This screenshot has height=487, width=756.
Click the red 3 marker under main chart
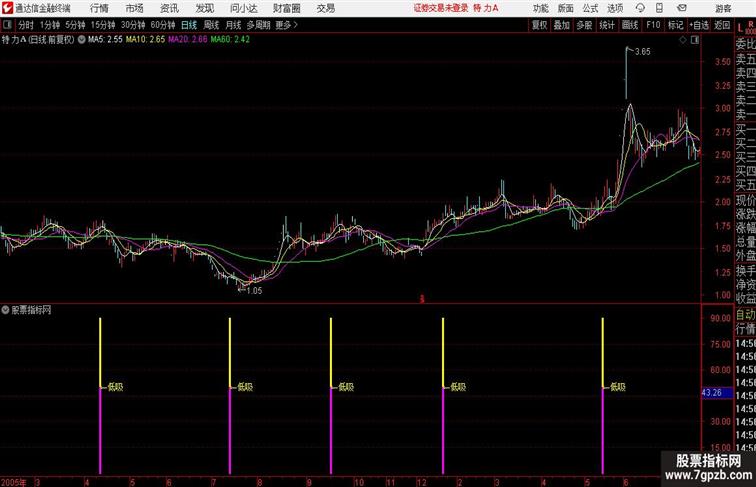pos(422,299)
